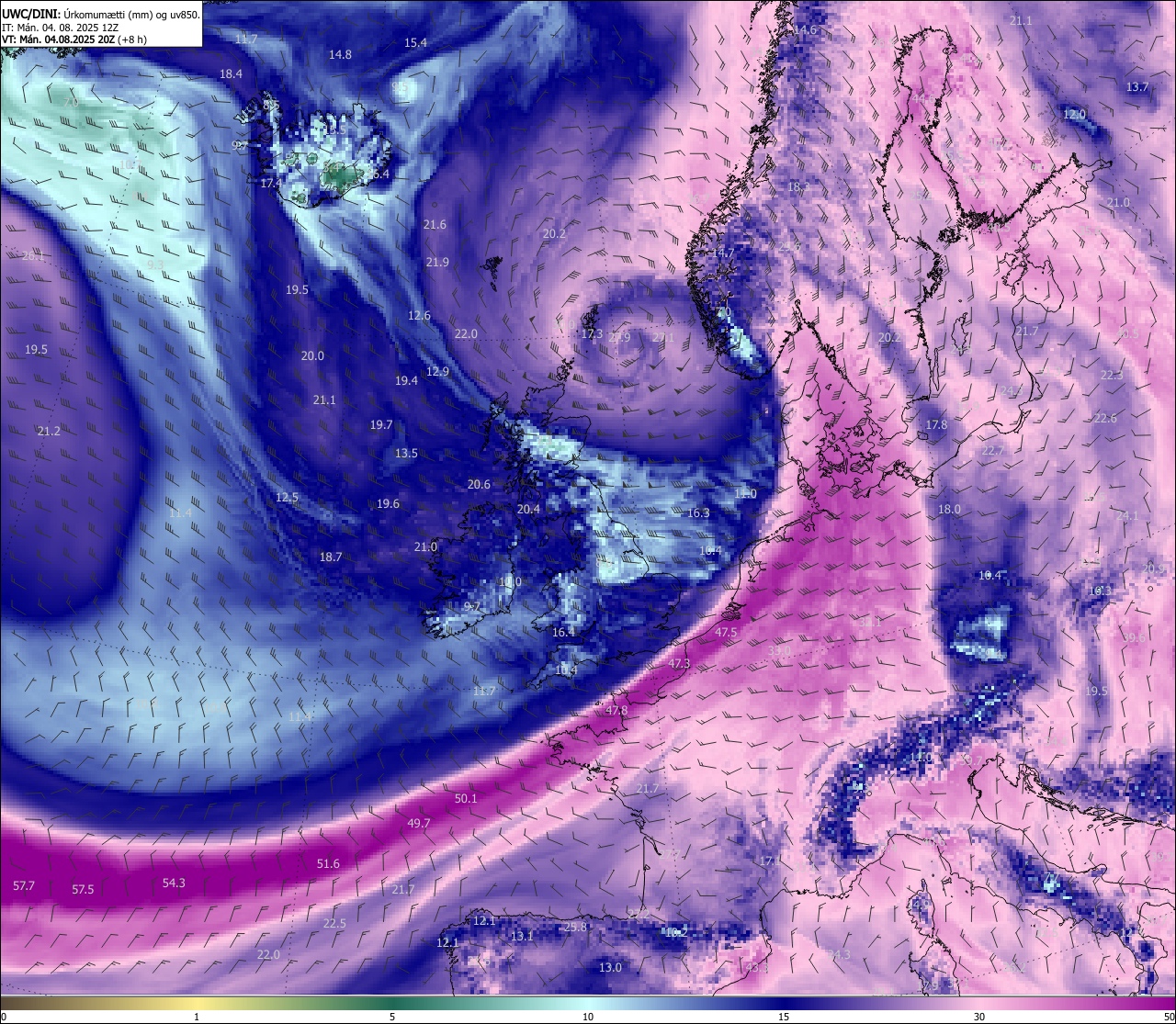Select the 'VT: Mán. 04.08.2025 20Z (+8 h)' line

point(73,40)
